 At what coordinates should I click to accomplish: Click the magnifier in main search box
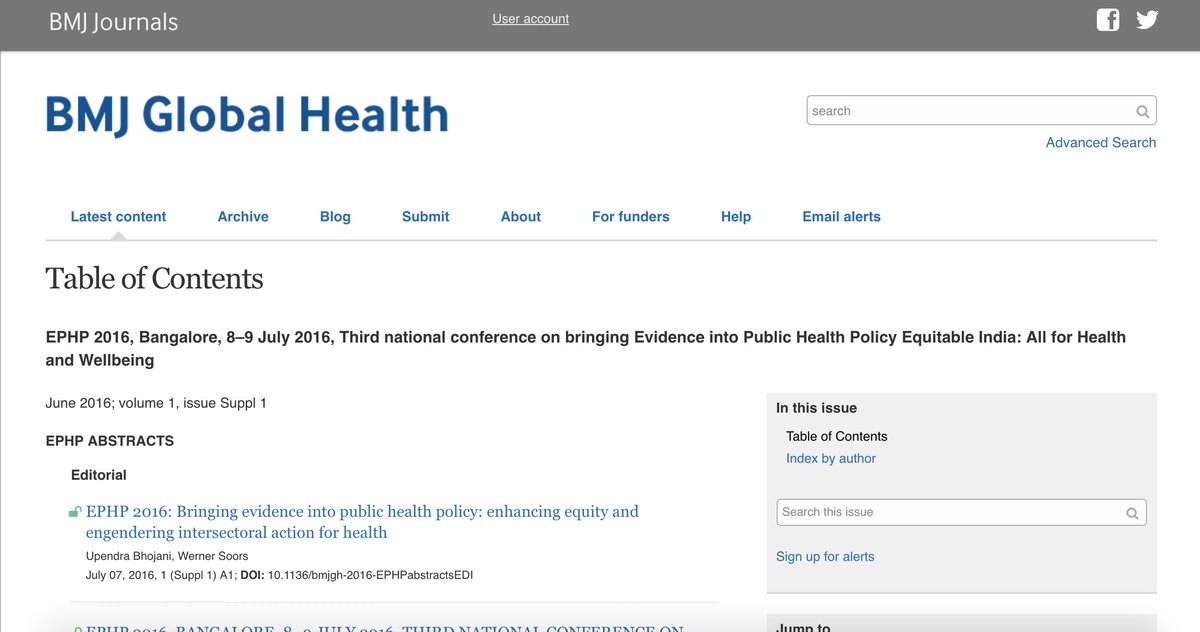pos(1142,112)
